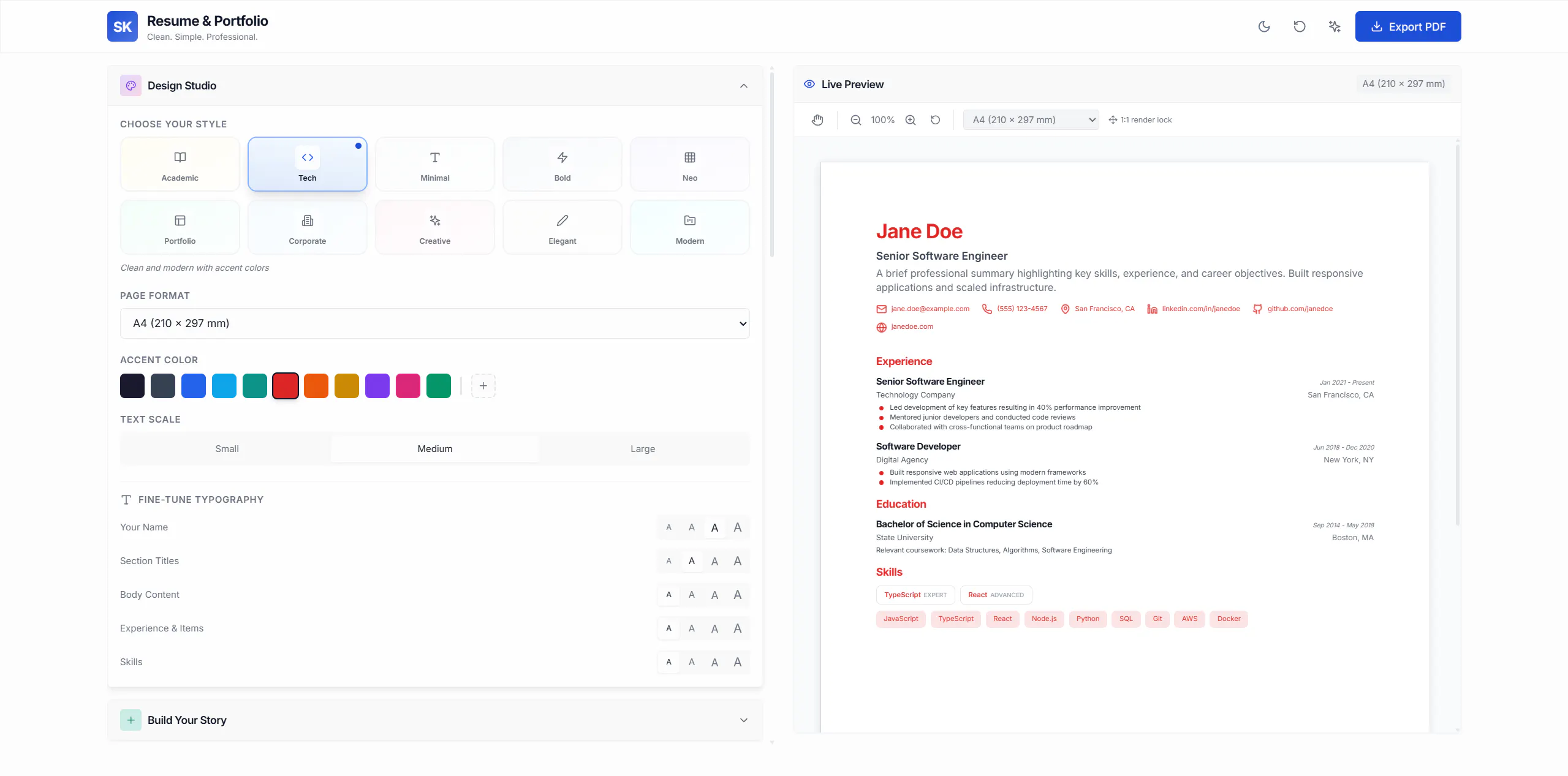This screenshot has width=1568, height=776.
Task: Collapse the Design Studio panel
Action: pyautogui.click(x=743, y=86)
